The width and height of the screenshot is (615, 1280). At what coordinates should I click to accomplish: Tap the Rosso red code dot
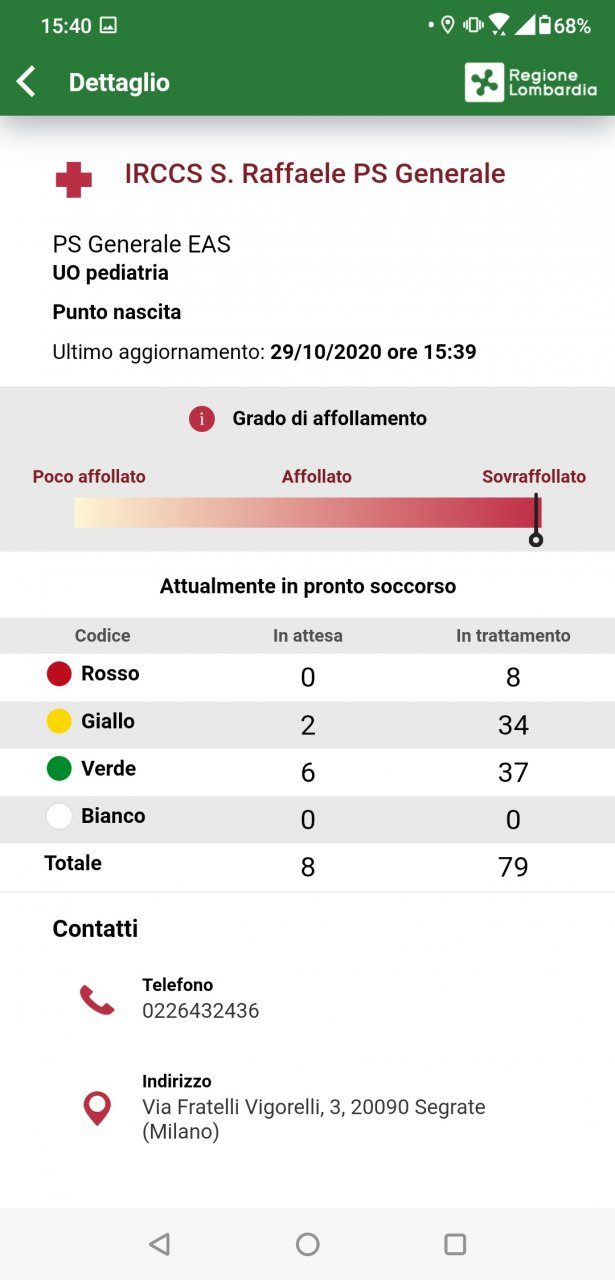tap(59, 674)
